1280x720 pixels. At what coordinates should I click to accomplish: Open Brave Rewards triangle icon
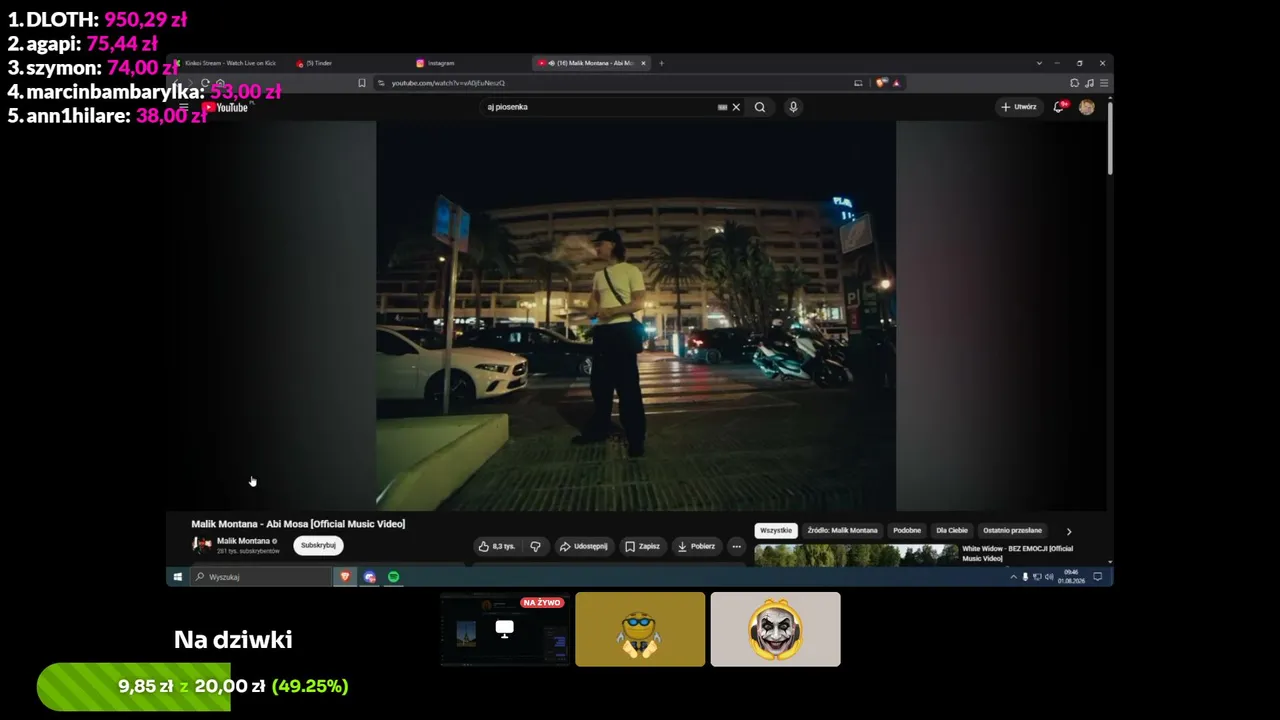[x=896, y=83]
